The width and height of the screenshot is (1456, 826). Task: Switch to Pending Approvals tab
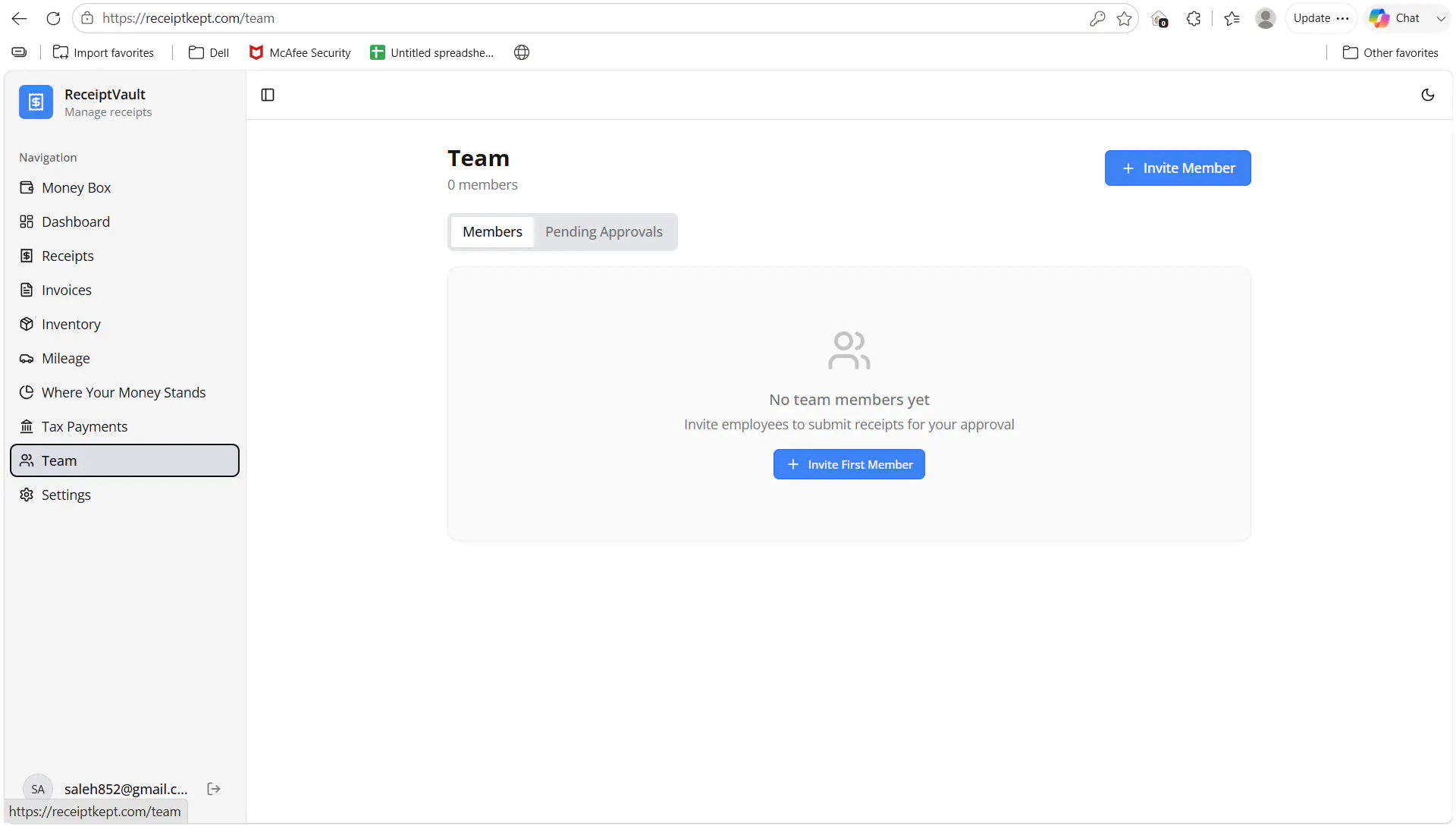click(604, 232)
